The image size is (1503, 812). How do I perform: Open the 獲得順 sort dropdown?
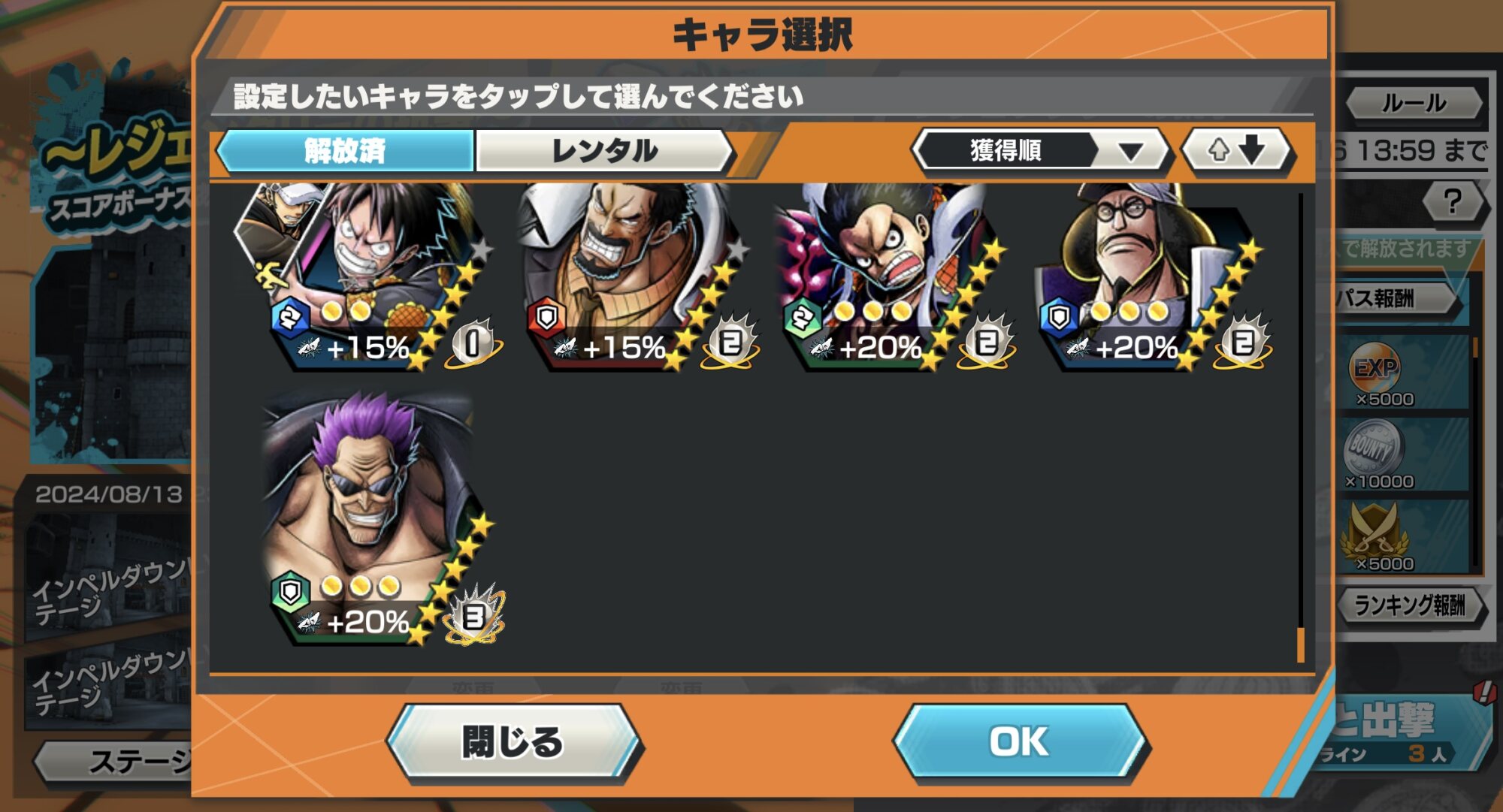pyautogui.click(x=1040, y=150)
